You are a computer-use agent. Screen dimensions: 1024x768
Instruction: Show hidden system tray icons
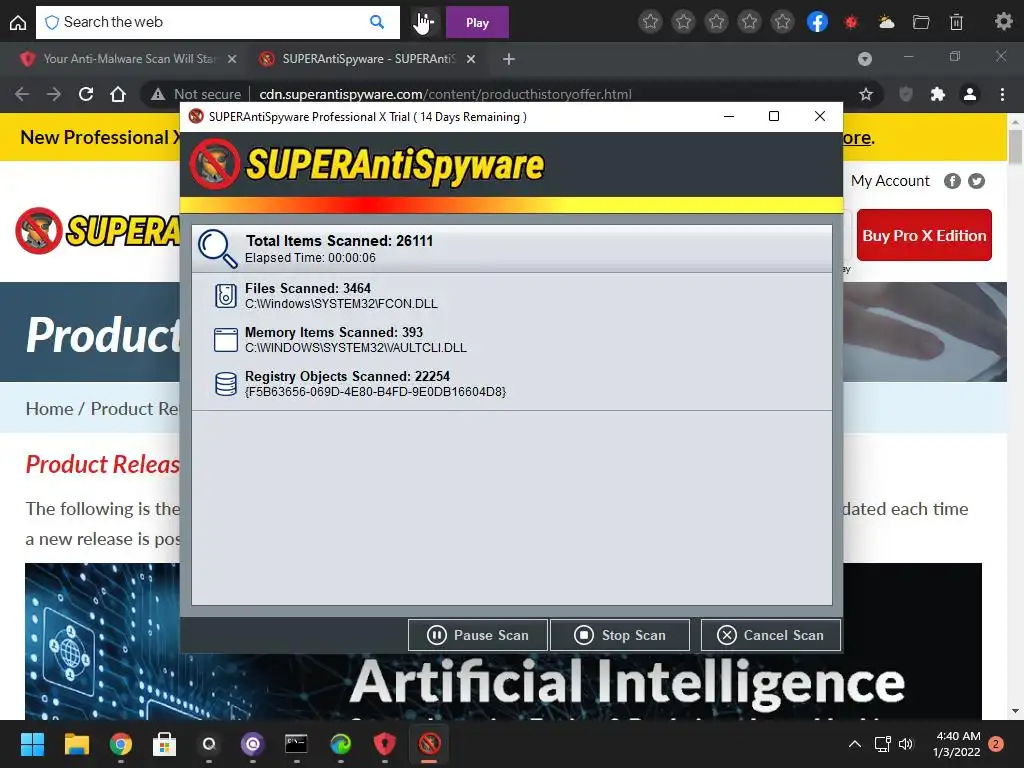[x=854, y=744]
